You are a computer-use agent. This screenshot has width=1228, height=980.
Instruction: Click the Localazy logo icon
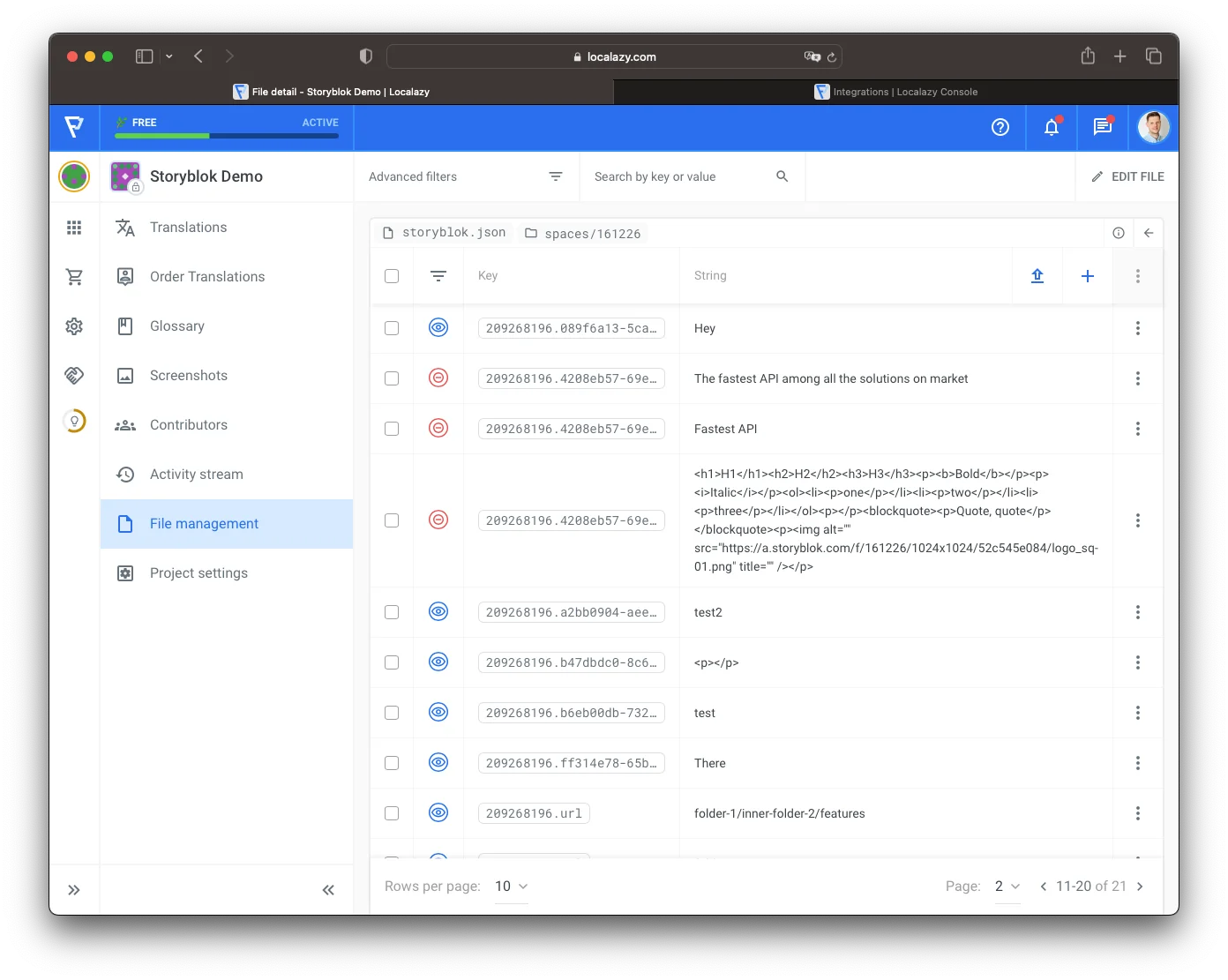[x=75, y=127]
